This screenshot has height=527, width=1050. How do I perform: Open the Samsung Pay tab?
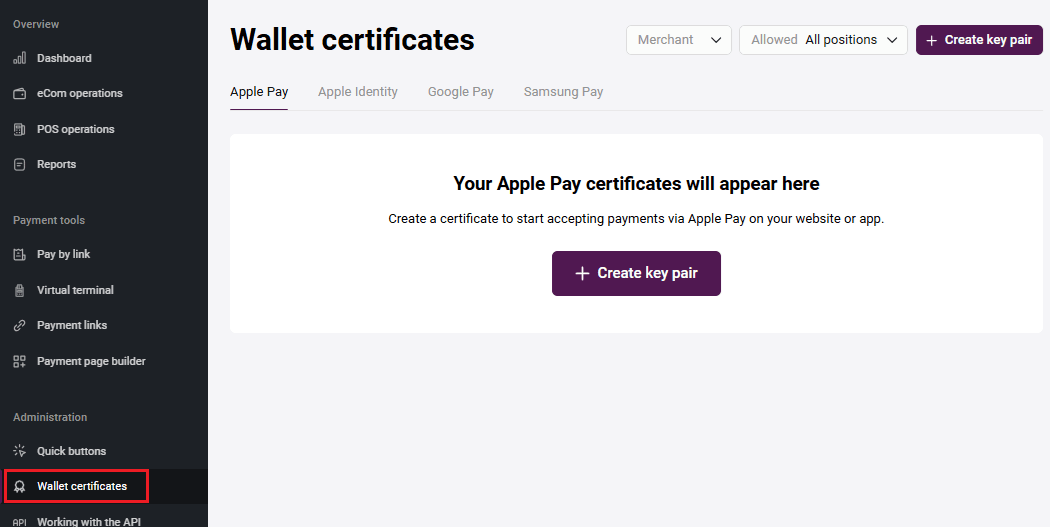click(563, 92)
